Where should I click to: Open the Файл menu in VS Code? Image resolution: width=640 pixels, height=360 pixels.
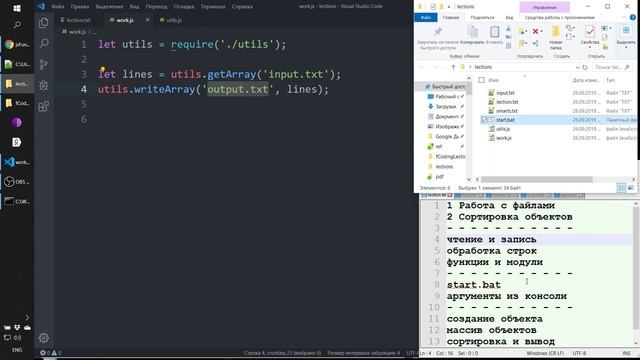(58, 7)
